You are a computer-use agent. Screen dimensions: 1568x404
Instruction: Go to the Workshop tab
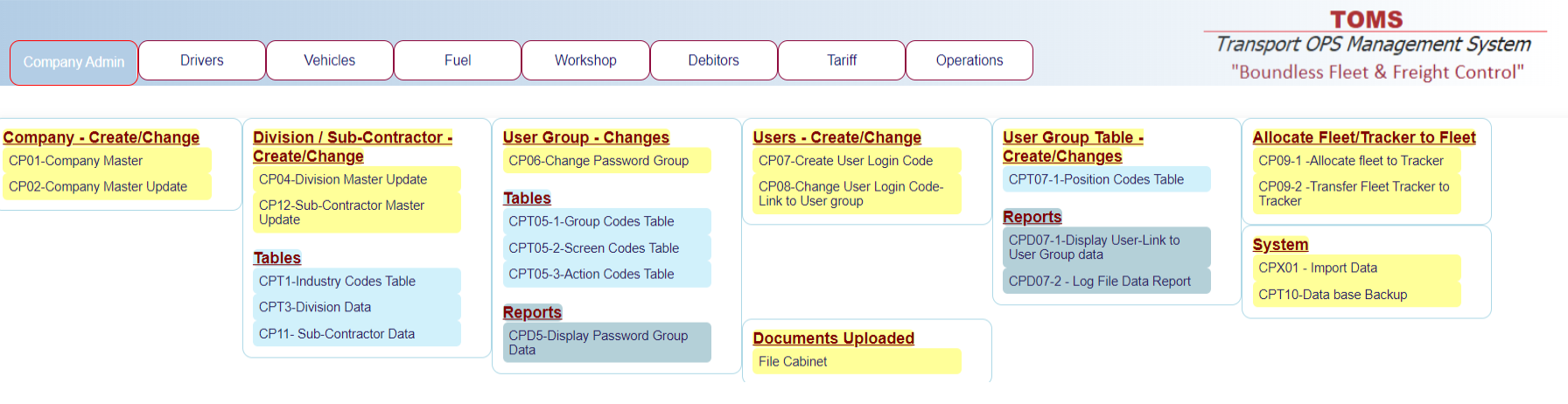coord(585,60)
